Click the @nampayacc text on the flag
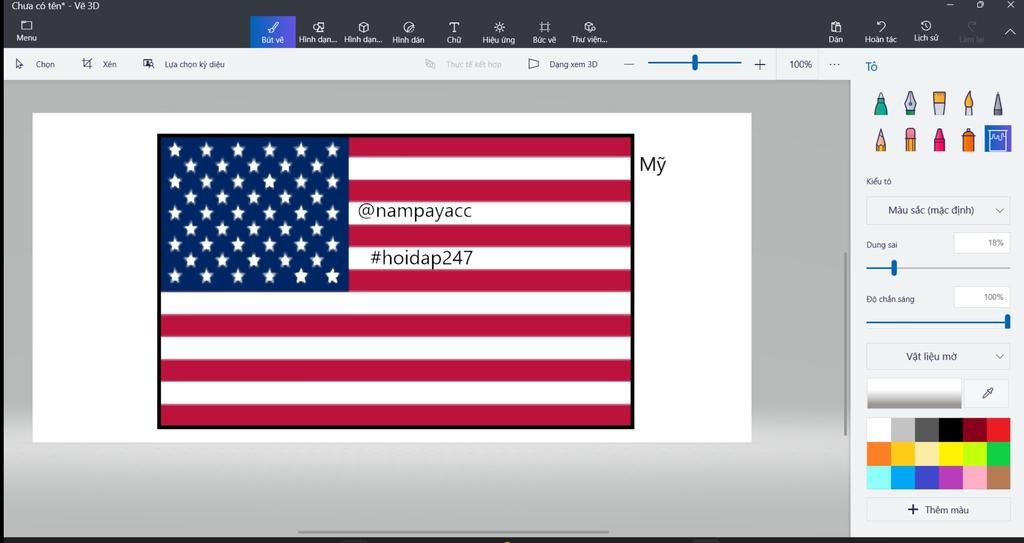 point(415,211)
